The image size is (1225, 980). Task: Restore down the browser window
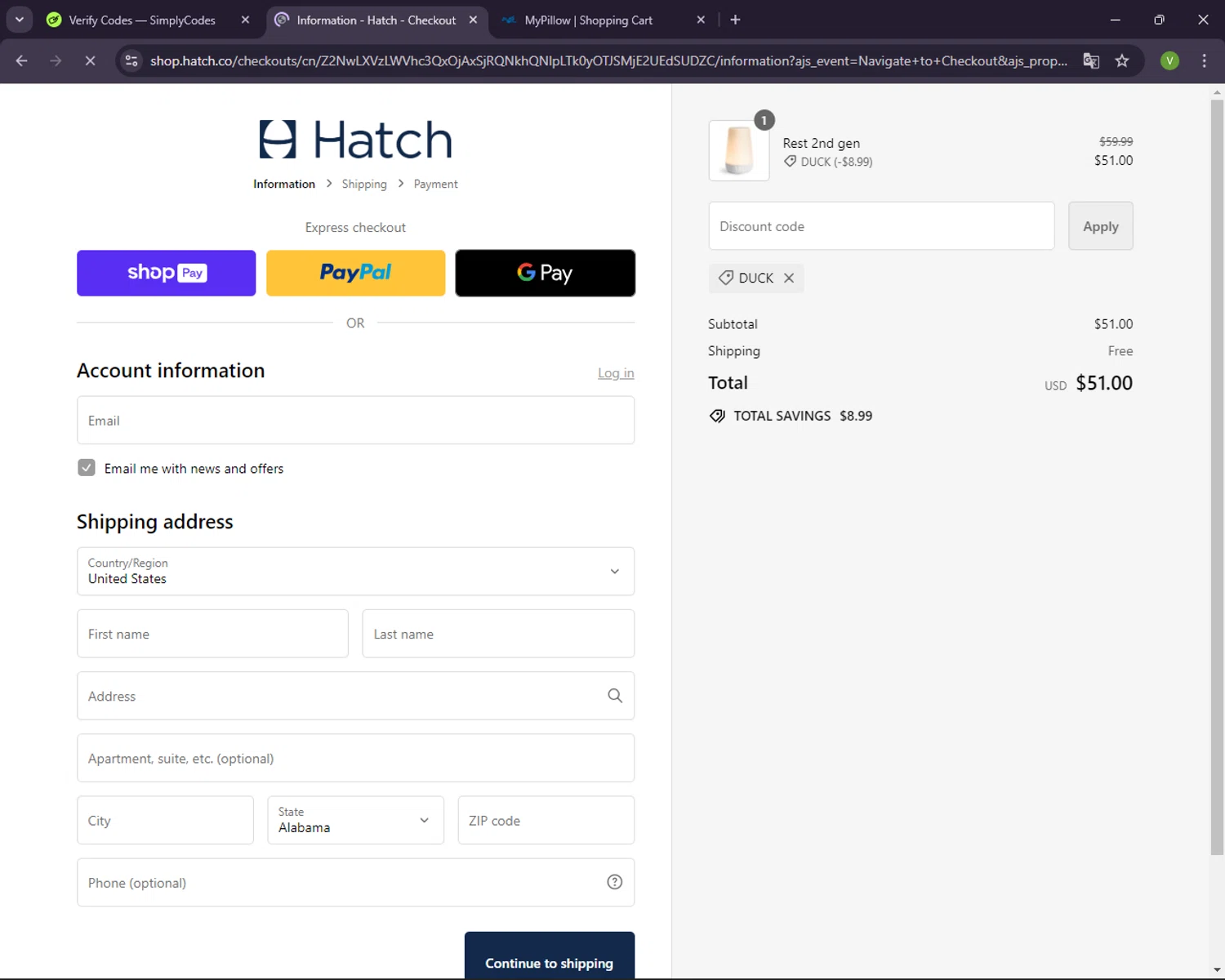[1159, 20]
